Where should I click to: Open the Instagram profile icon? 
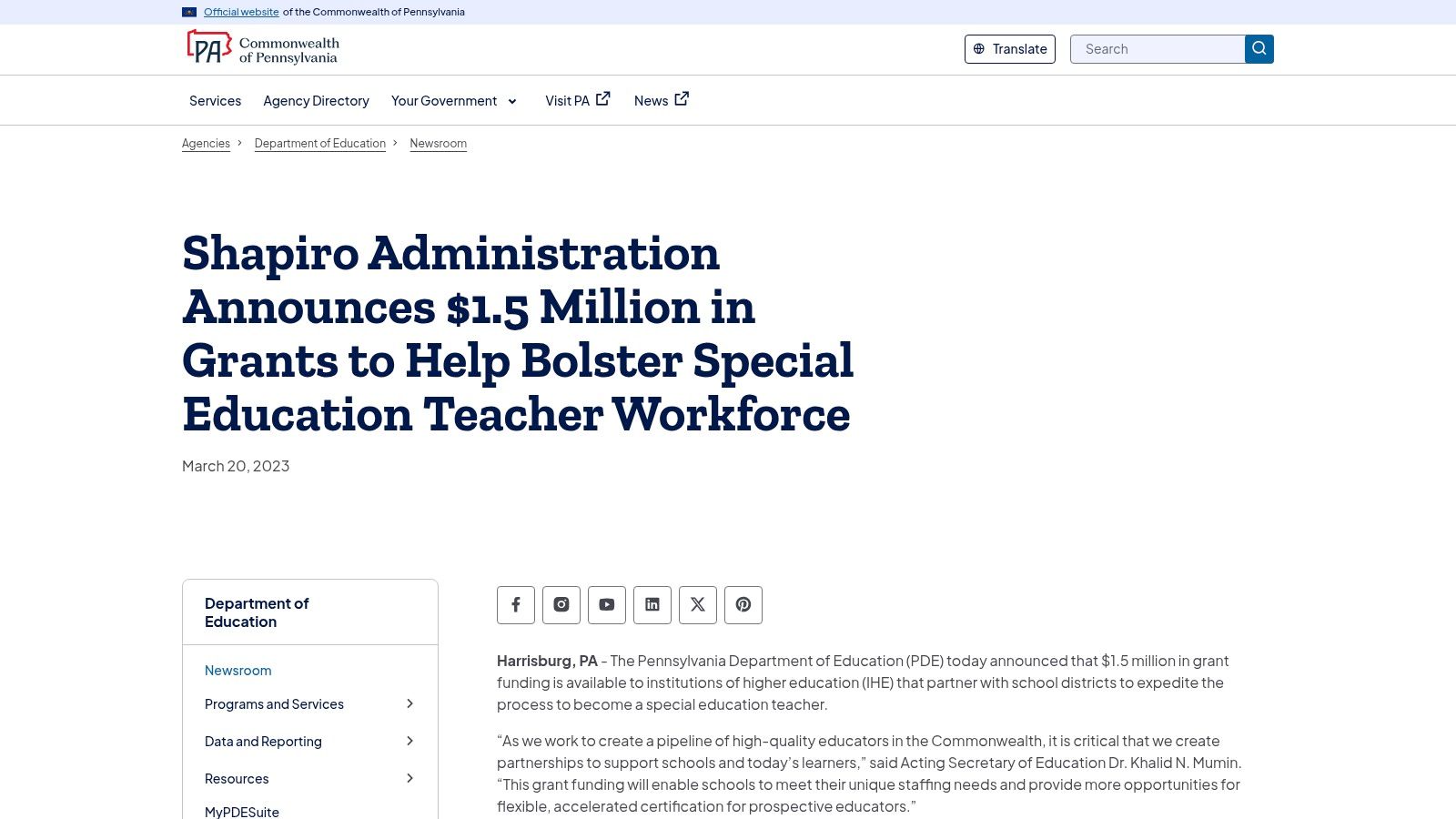click(561, 604)
